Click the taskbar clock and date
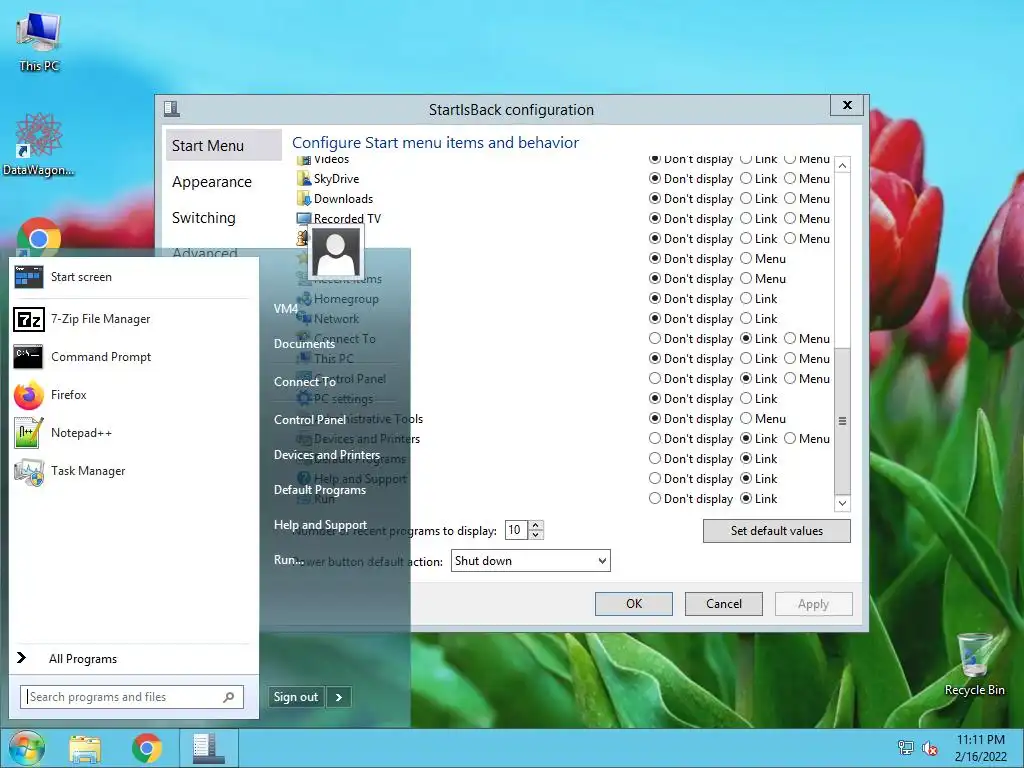This screenshot has height=768, width=1024. 980,748
